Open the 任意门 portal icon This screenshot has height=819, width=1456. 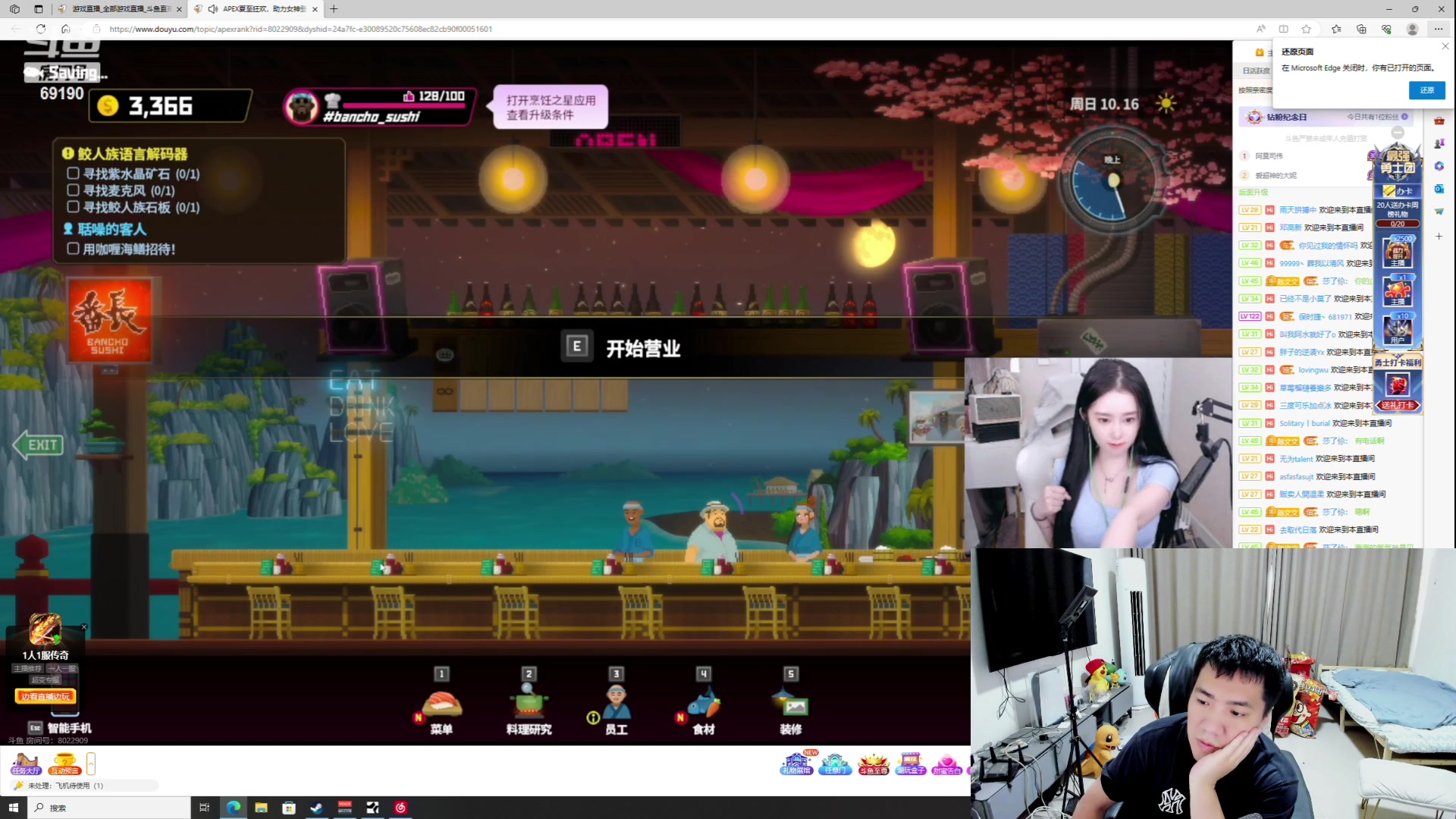834,763
